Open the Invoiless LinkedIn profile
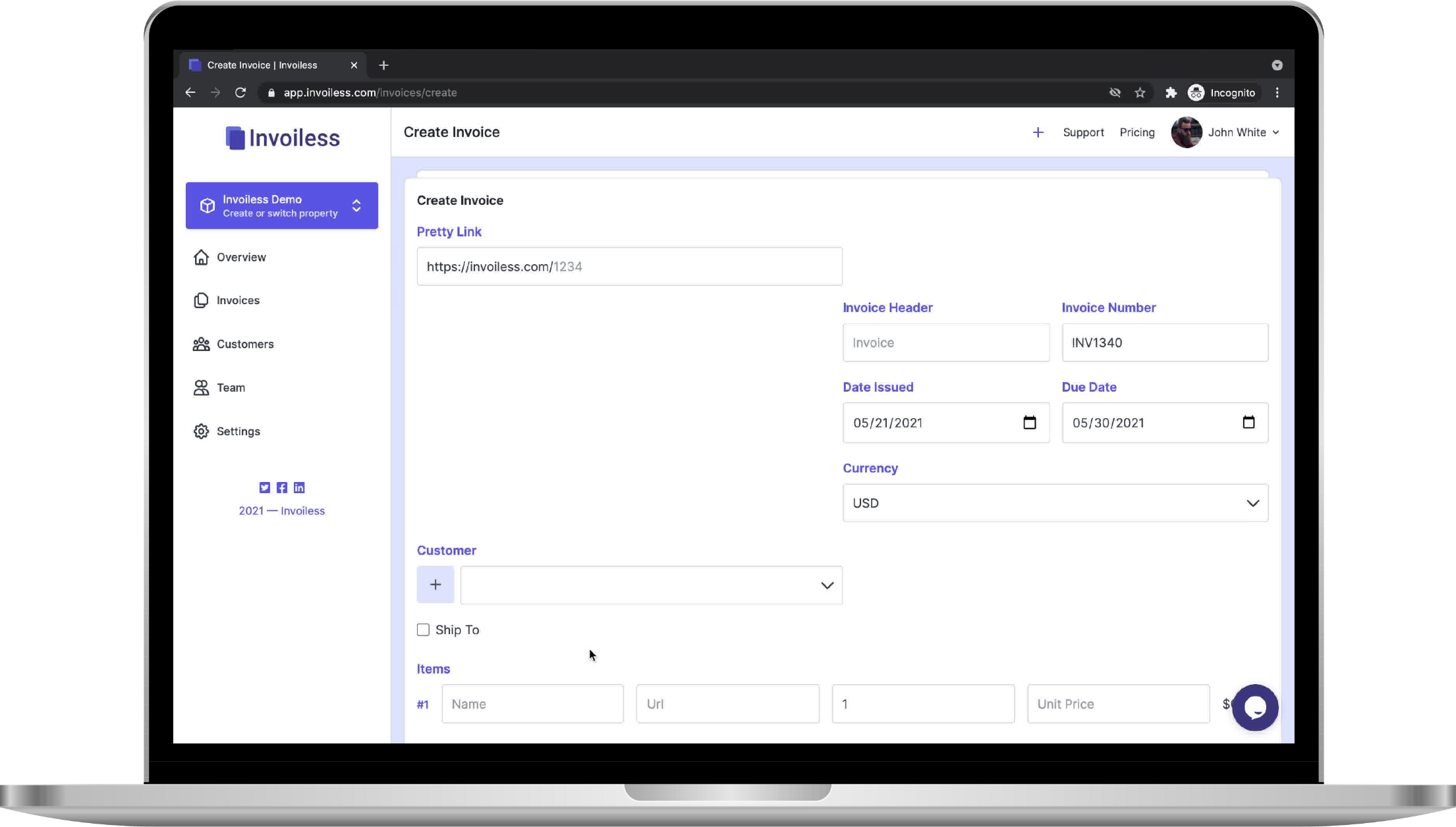The height and width of the screenshot is (827, 1456). coord(299,487)
